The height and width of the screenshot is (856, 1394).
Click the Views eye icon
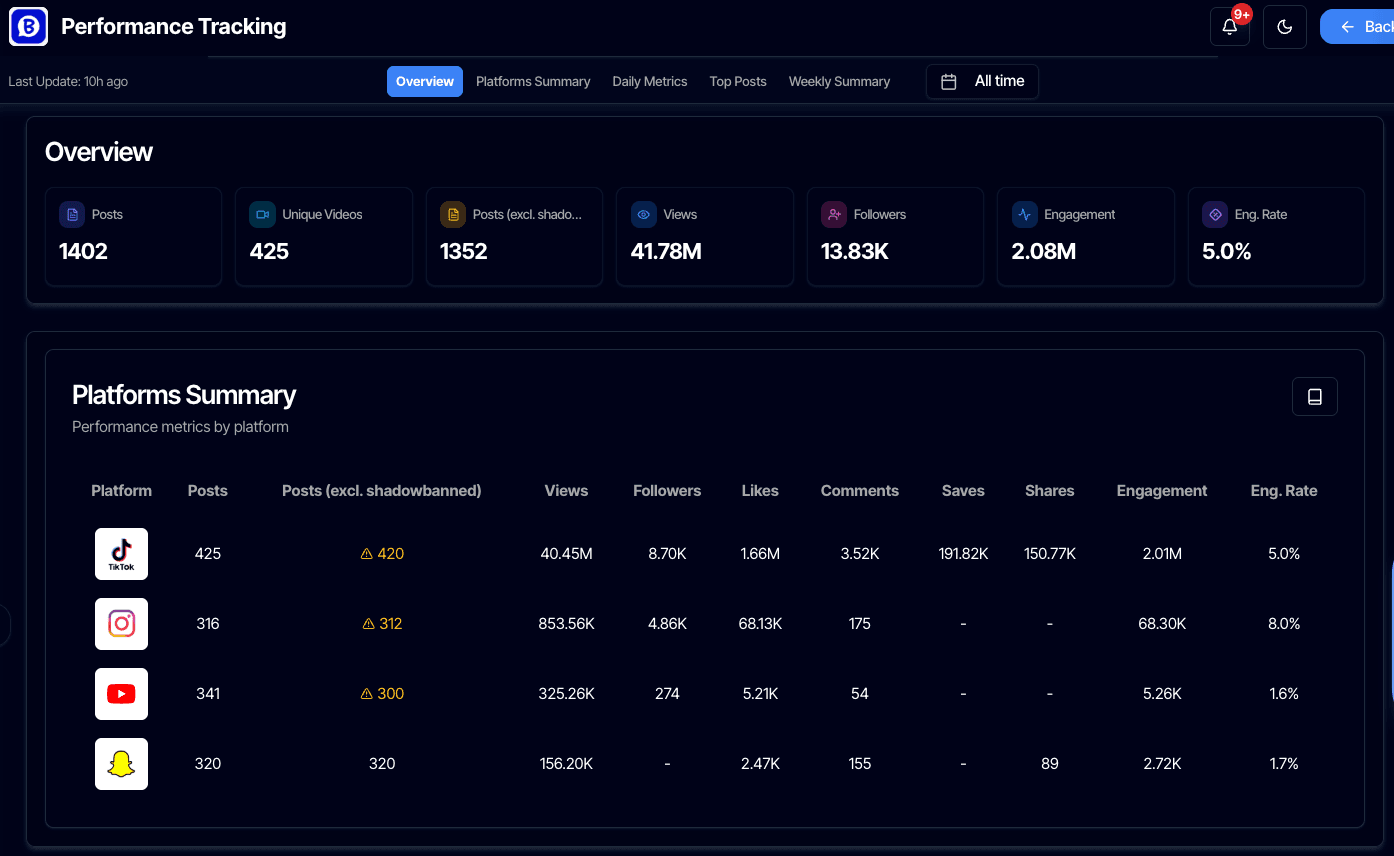tap(644, 214)
